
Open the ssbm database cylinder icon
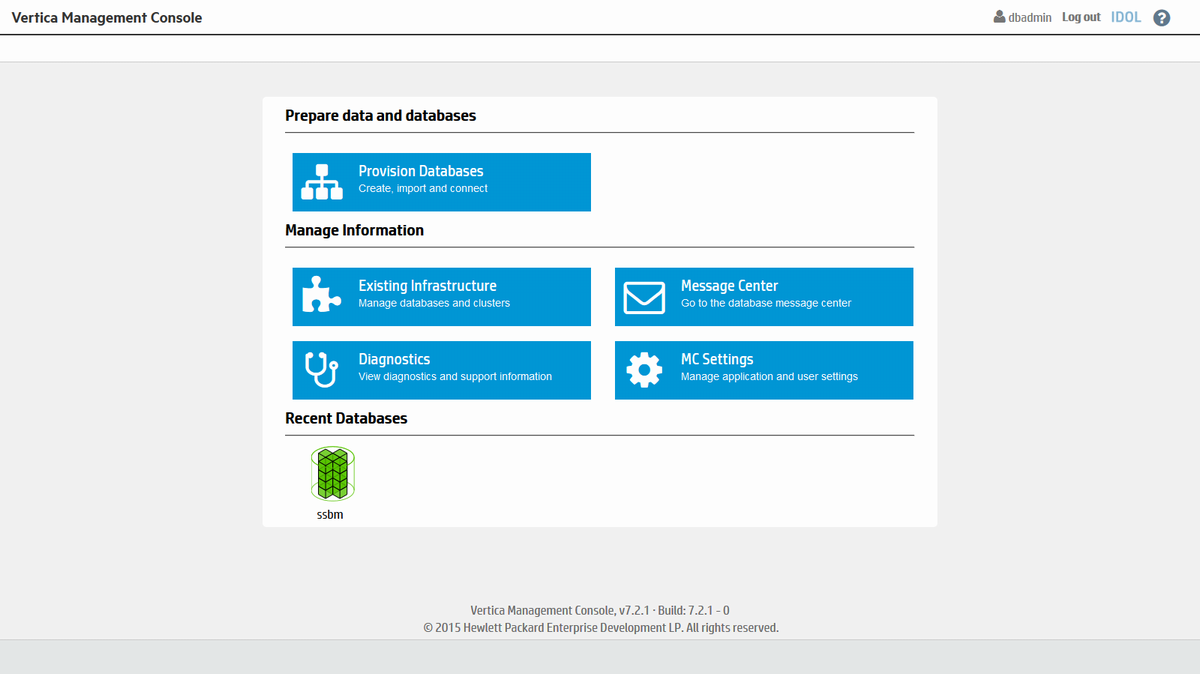click(332, 474)
